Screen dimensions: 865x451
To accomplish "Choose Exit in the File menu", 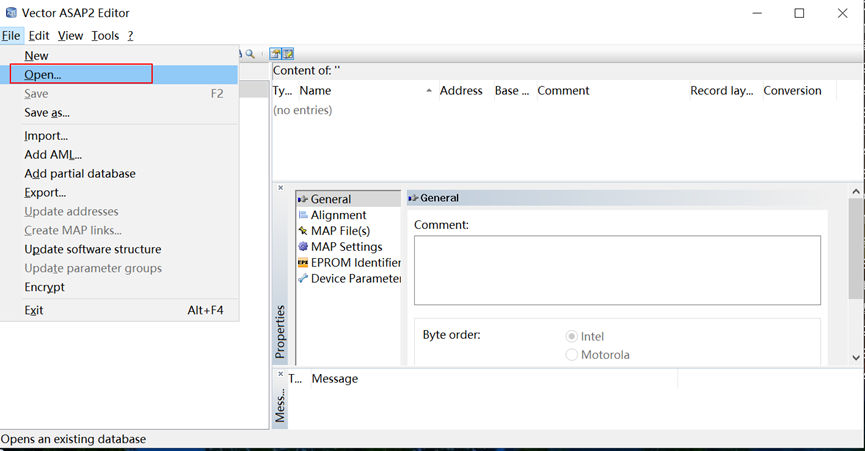I will (120, 310).
